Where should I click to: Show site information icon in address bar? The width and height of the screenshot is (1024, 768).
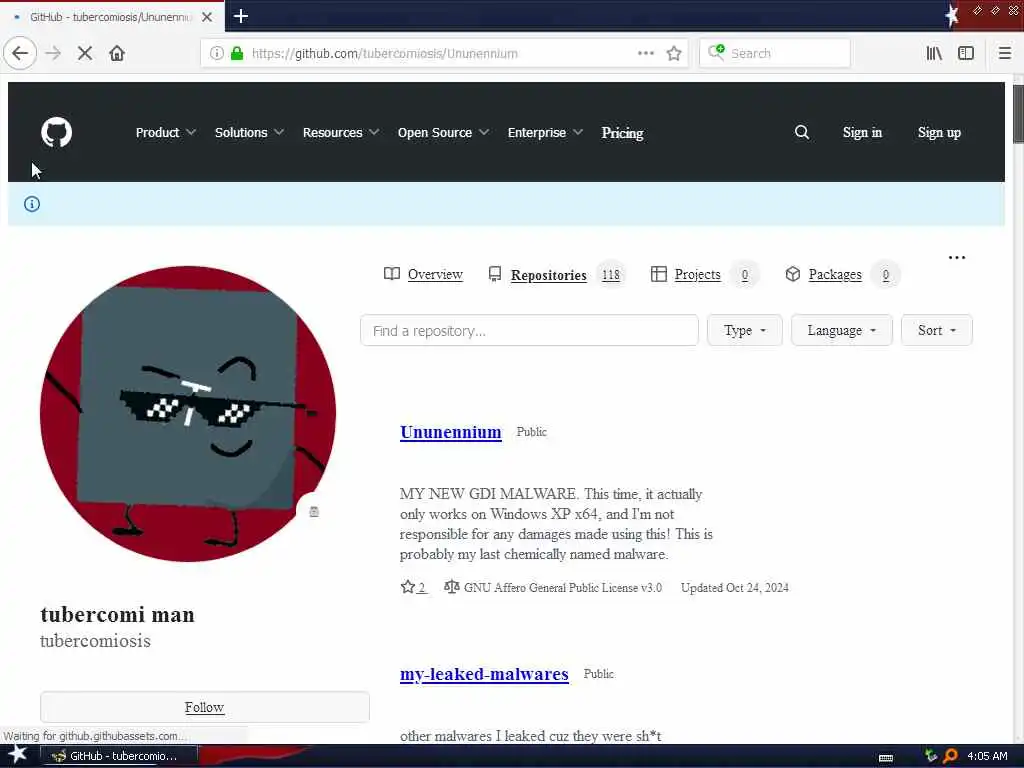(217, 53)
